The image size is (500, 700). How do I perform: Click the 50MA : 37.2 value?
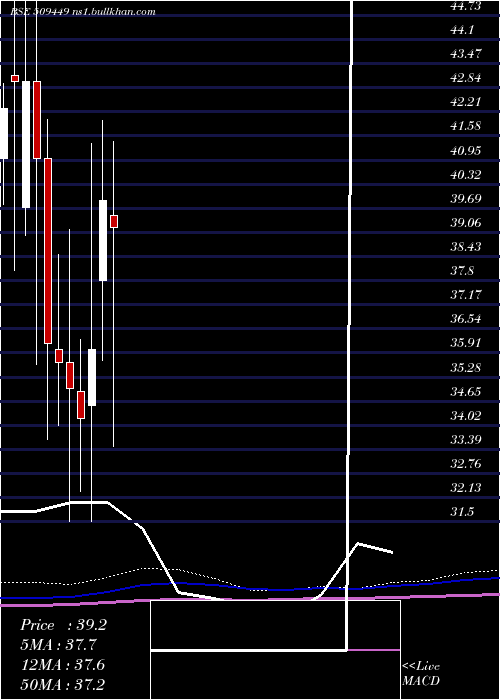point(63,684)
